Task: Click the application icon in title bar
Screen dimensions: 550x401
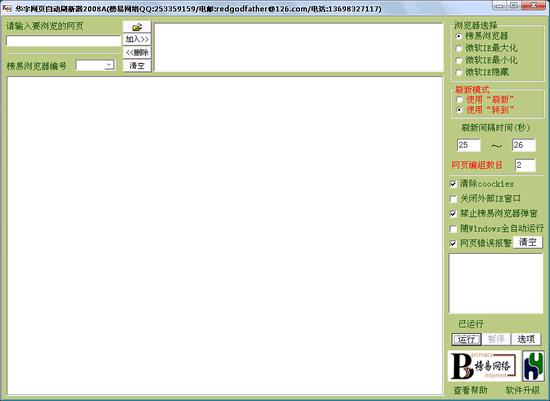Action: point(7,8)
